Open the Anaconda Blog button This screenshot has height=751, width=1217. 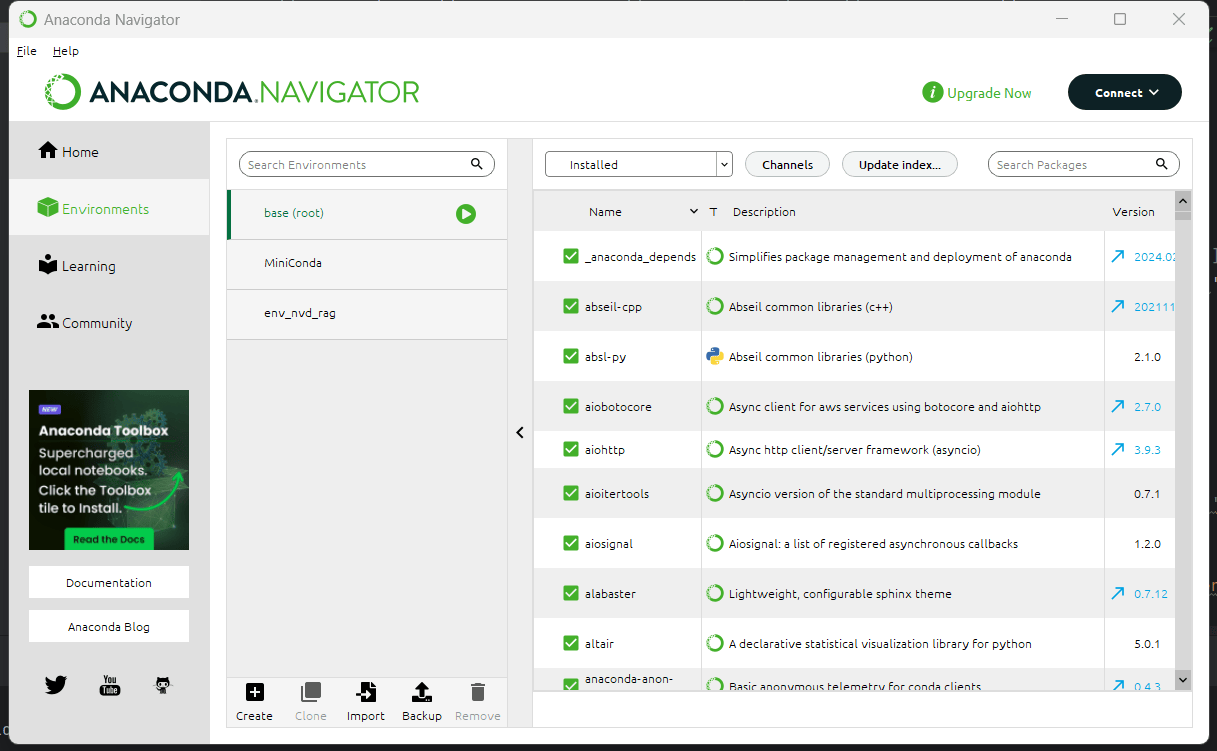click(x=109, y=626)
